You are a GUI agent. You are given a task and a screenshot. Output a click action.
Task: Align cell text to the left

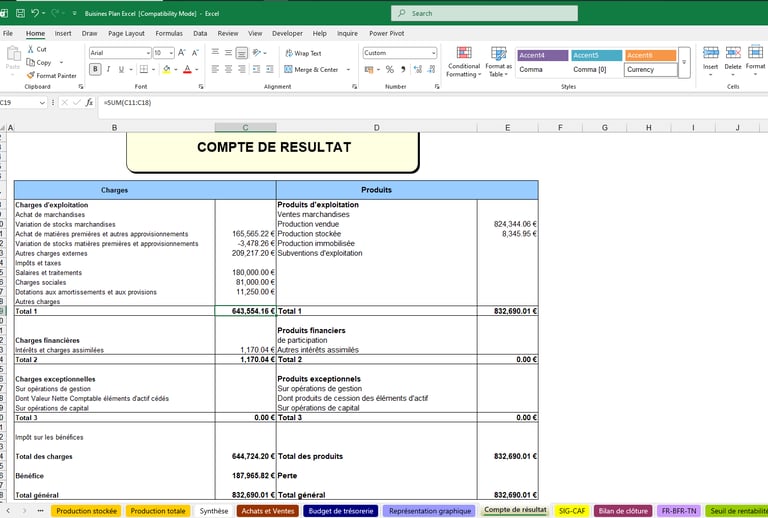[x=215, y=70]
